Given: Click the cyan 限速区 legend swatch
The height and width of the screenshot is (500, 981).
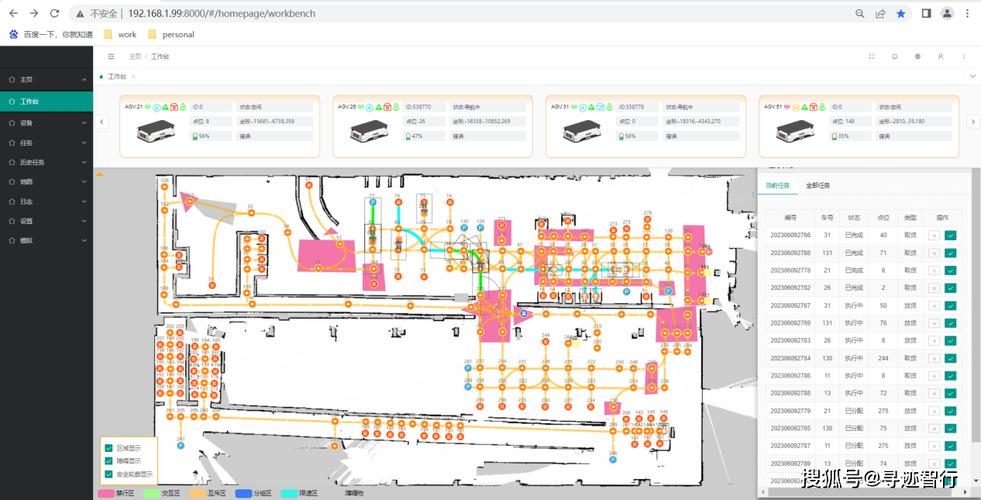Looking at the screenshot, I should pyautogui.click(x=289, y=493).
